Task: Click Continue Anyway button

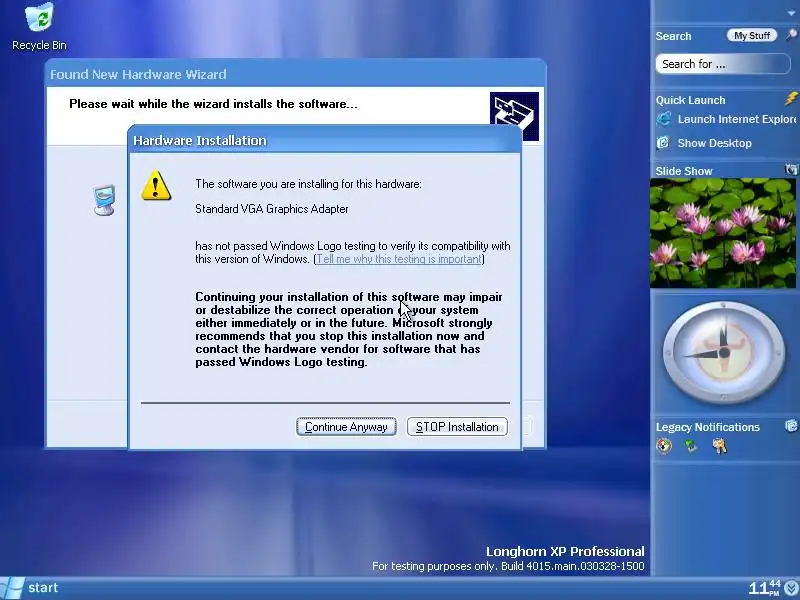Action: (346, 427)
